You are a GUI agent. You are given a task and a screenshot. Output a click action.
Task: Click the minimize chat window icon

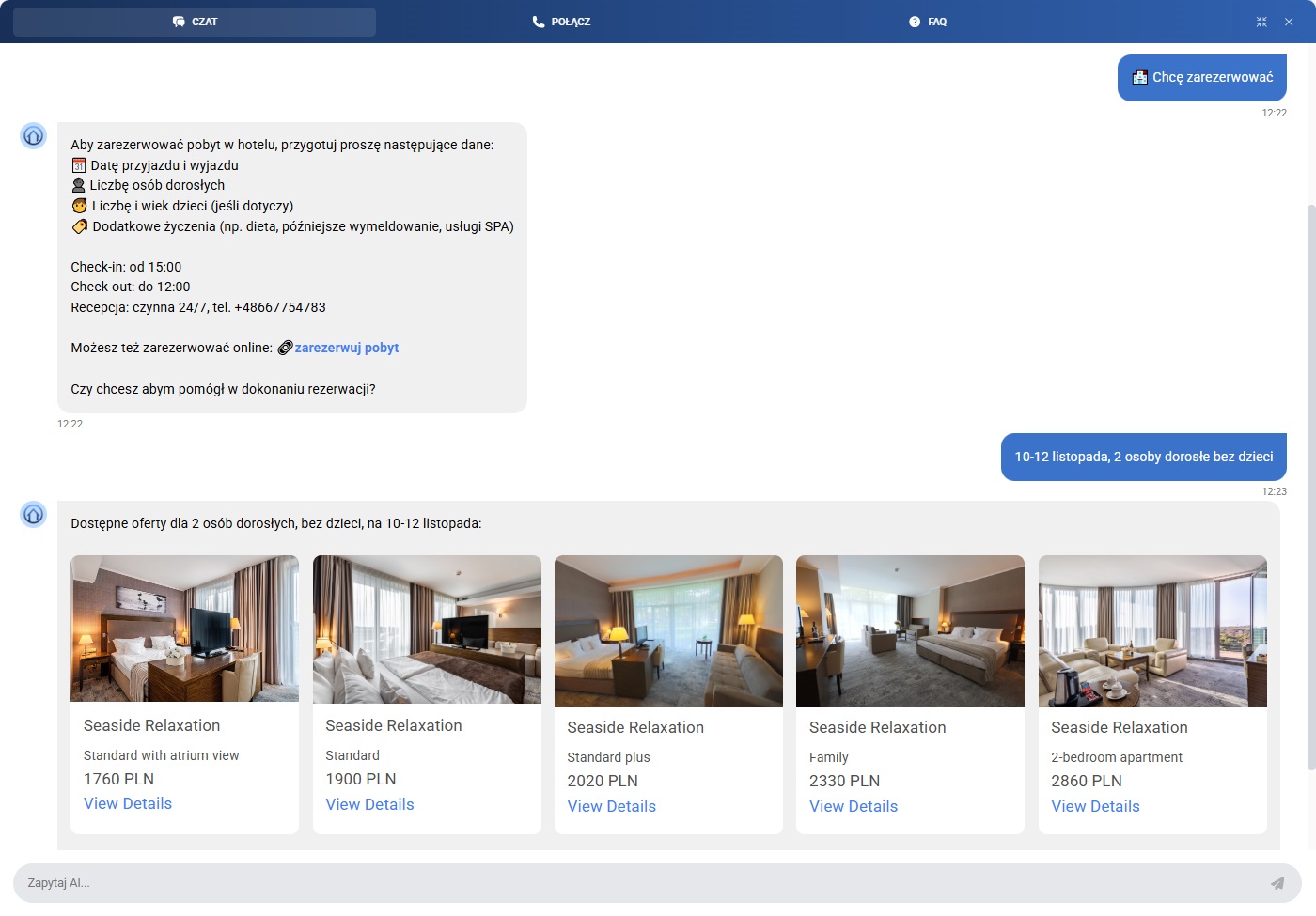[1261, 22]
